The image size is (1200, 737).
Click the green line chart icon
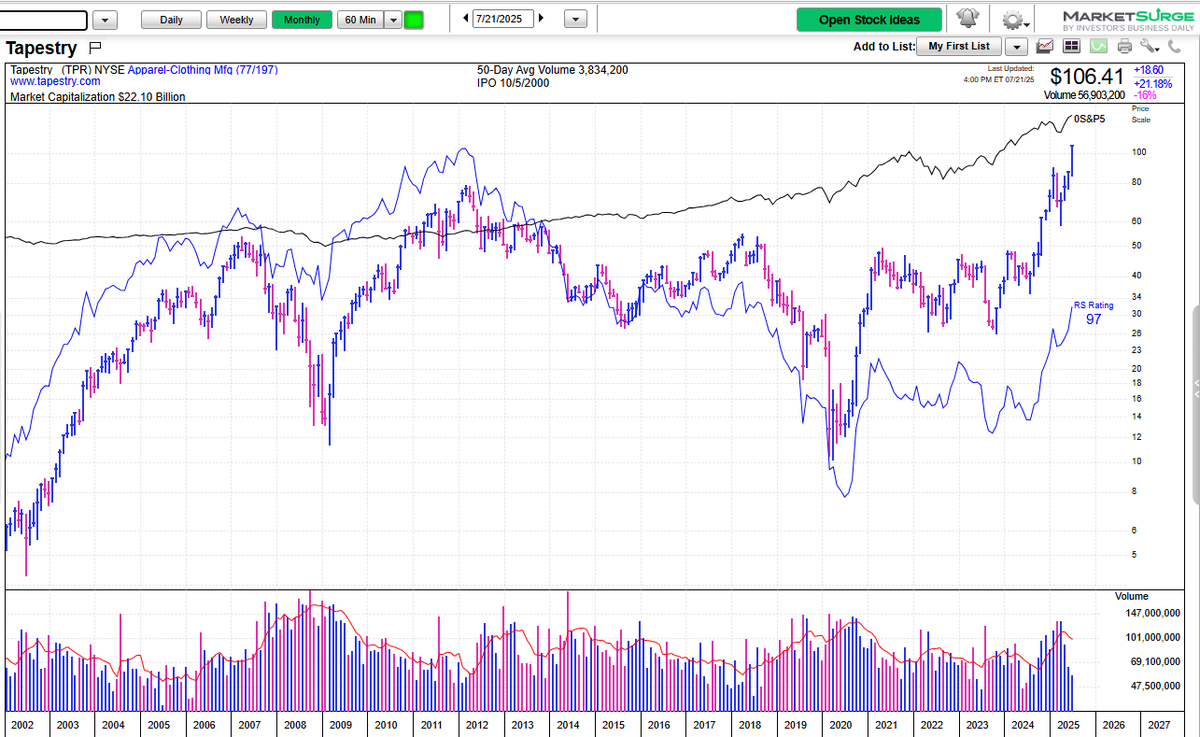click(x=1098, y=46)
